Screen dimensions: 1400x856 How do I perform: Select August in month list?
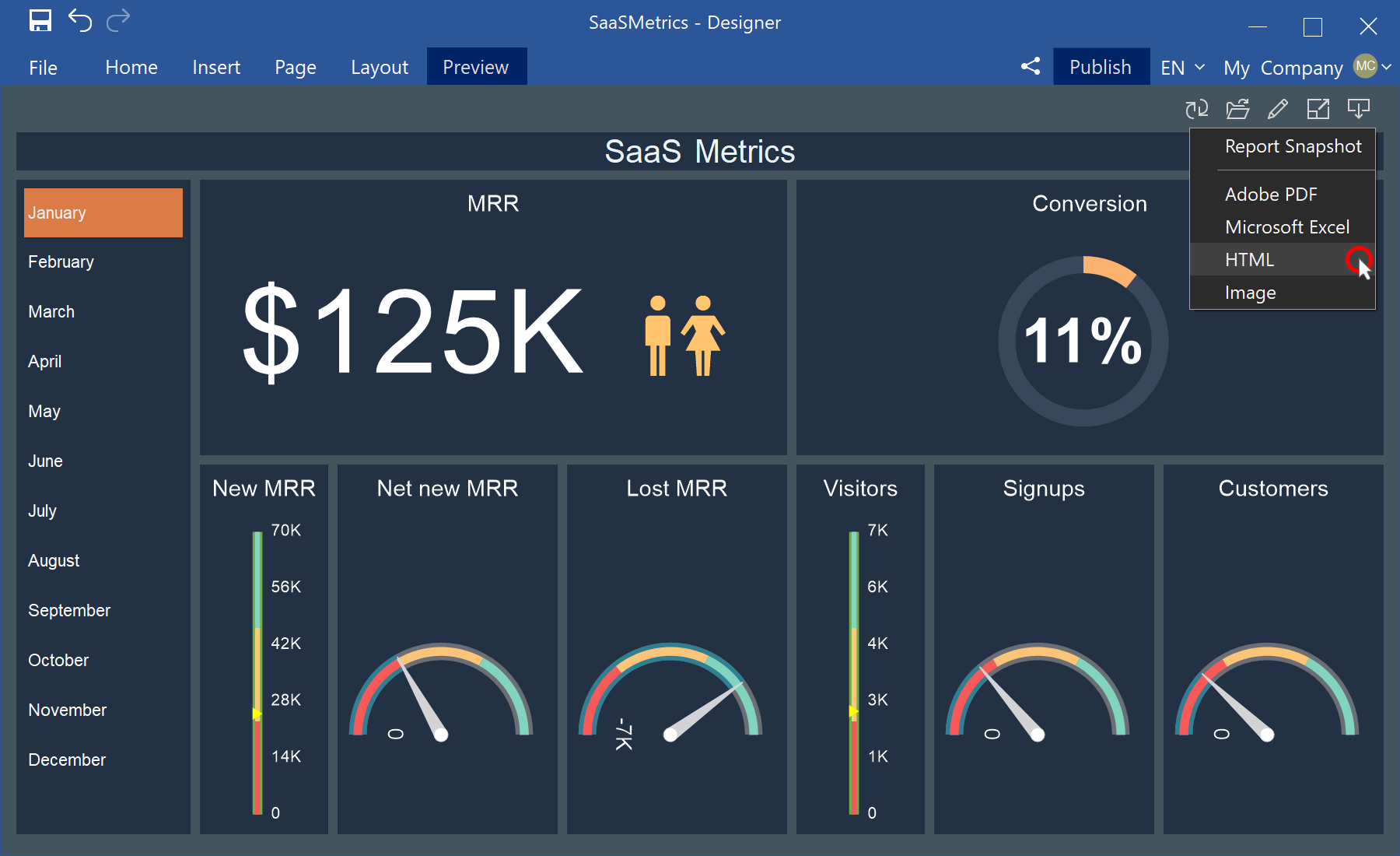pyautogui.click(x=103, y=561)
